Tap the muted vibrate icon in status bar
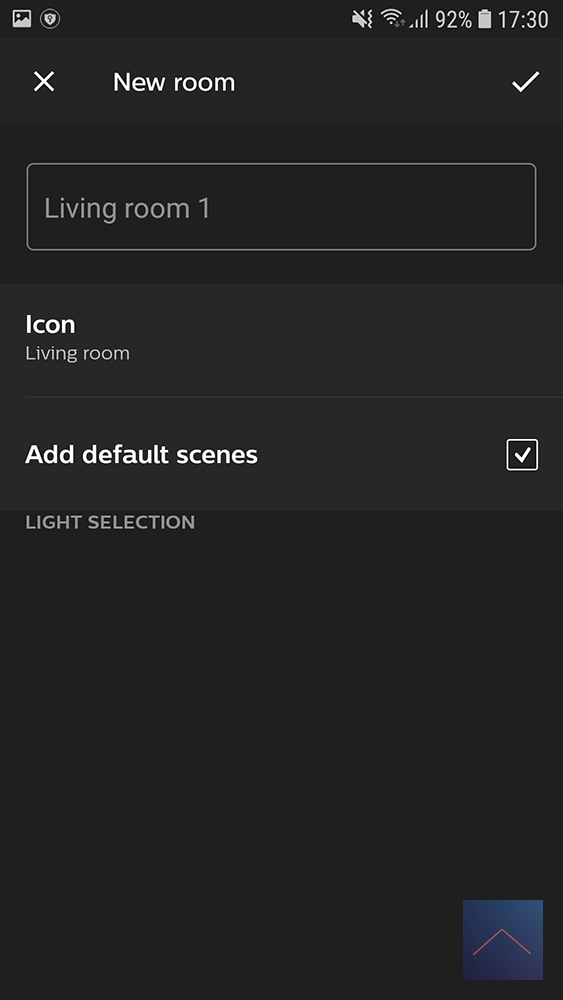 coord(362,19)
